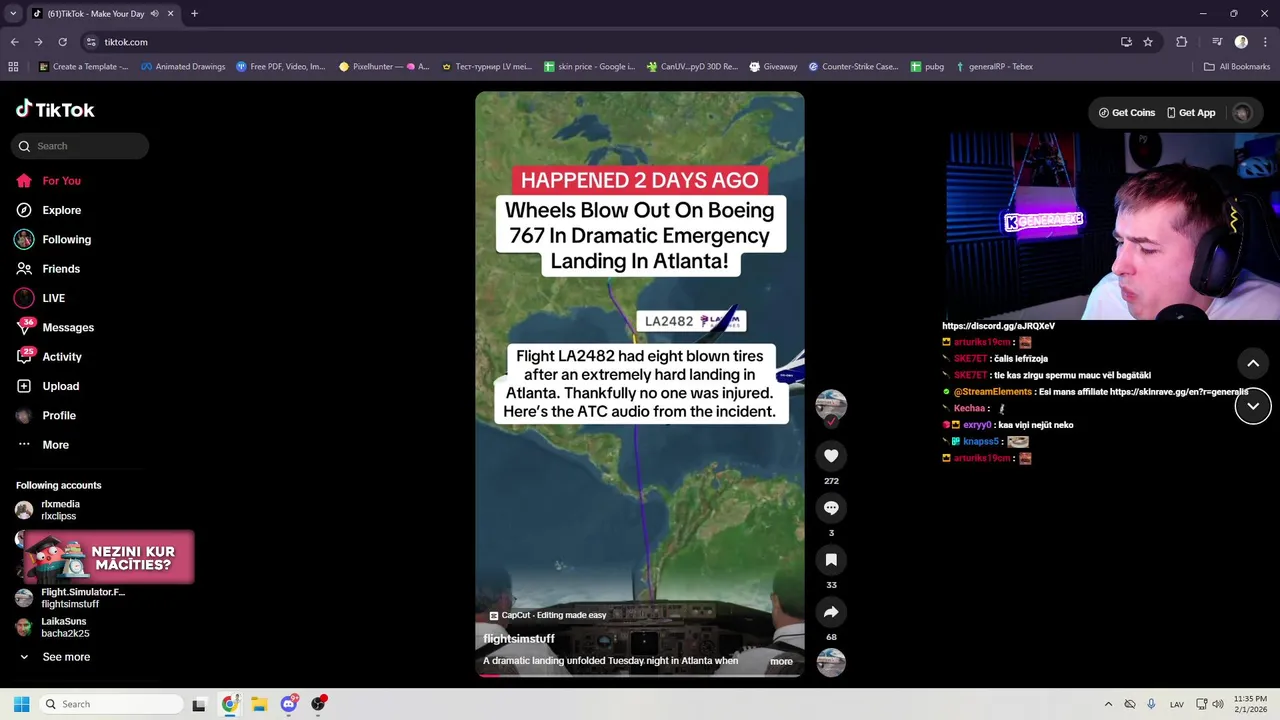Click the Windows taskbar search box
This screenshot has width=1280, height=720.
(x=110, y=704)
